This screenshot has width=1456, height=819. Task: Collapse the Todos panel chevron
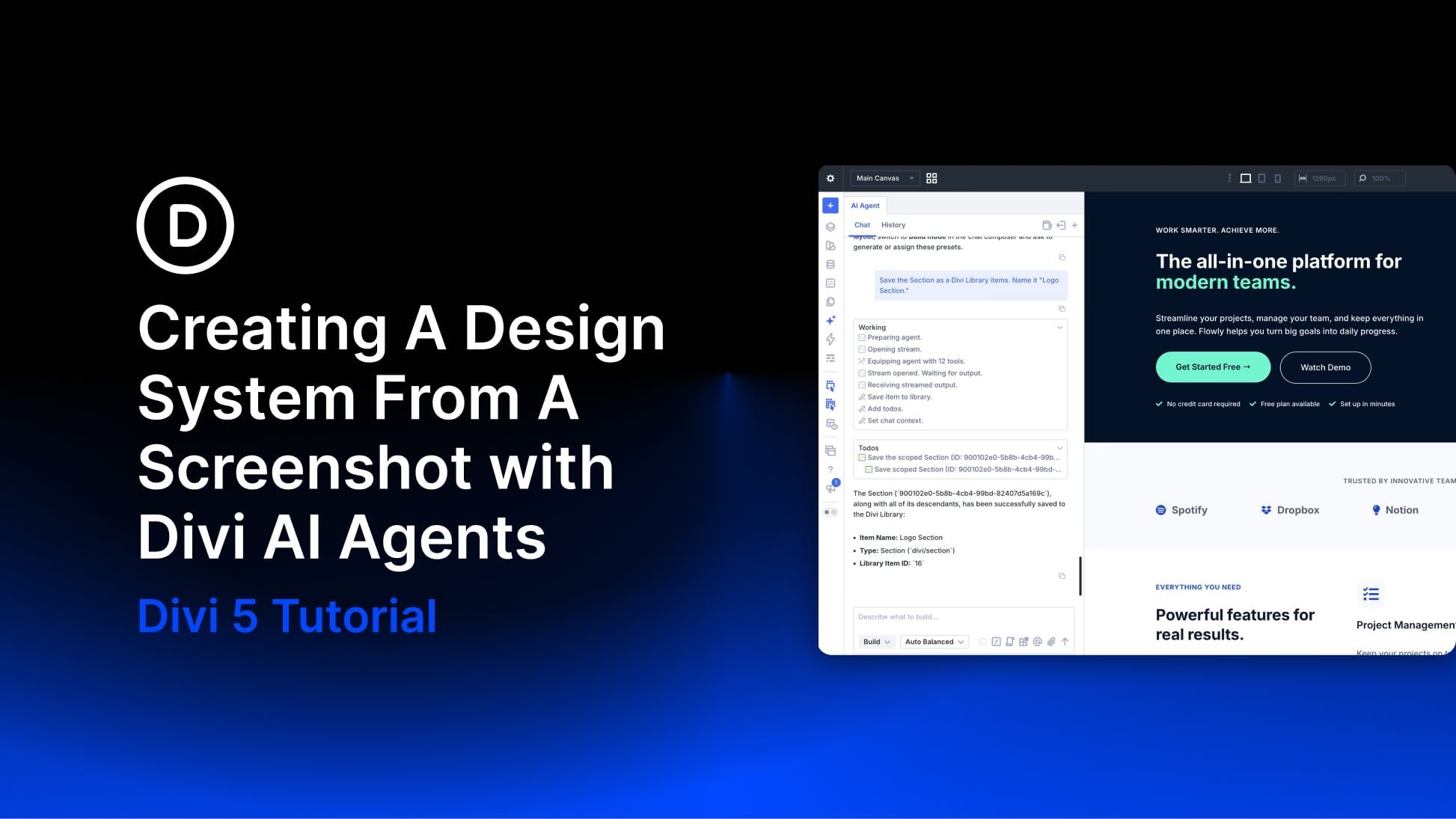tap(1059, 448)
